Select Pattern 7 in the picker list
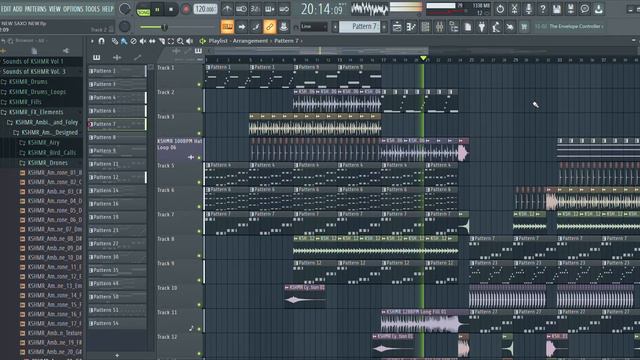640x360 pixels. (x=117, y=124)
